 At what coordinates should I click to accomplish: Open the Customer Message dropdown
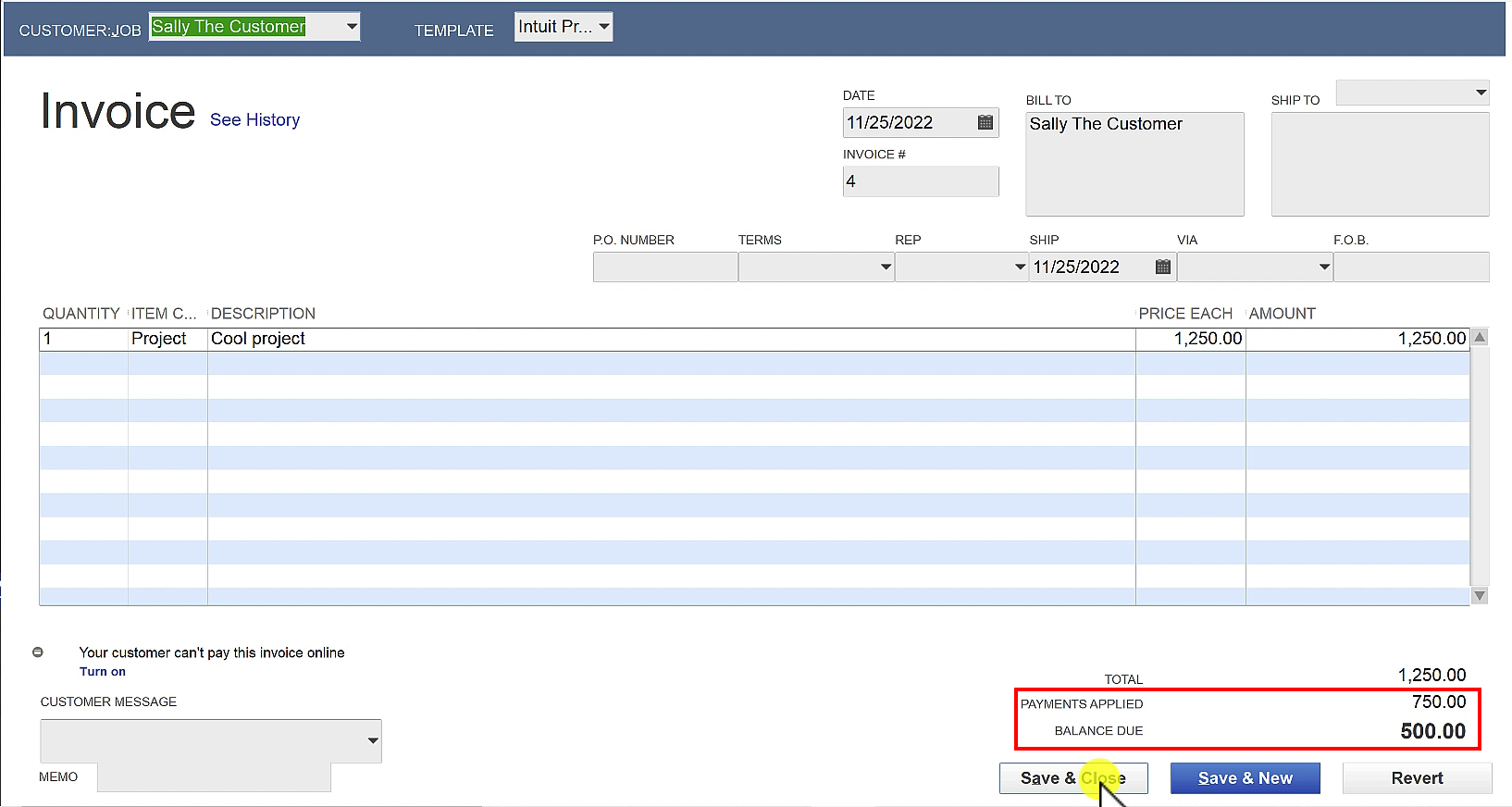[x=373, y=740]
